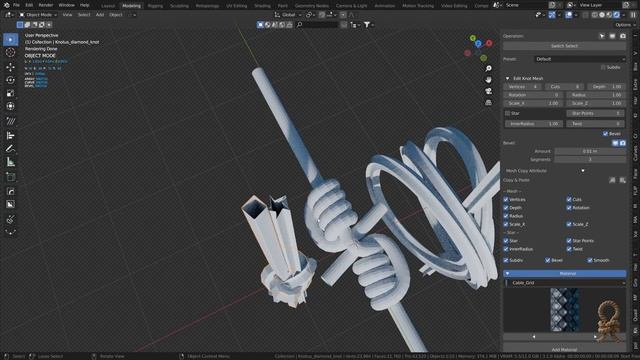Image resolution: width=640 pixels, height=360 pixels.
Task: Click the bevel mode first icon
Action: coord(615,143)
